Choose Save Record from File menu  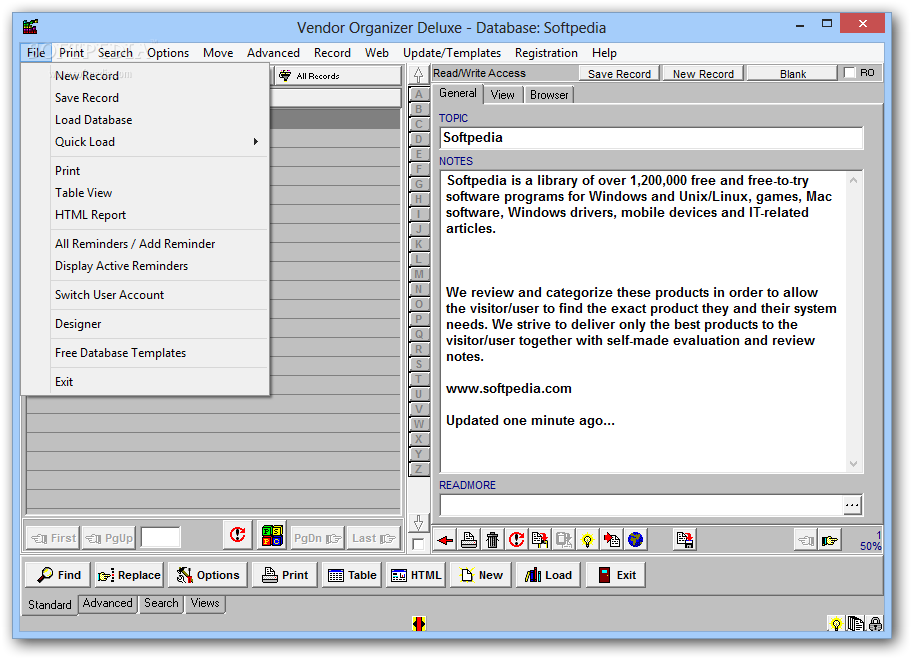(x=160, y=98)
